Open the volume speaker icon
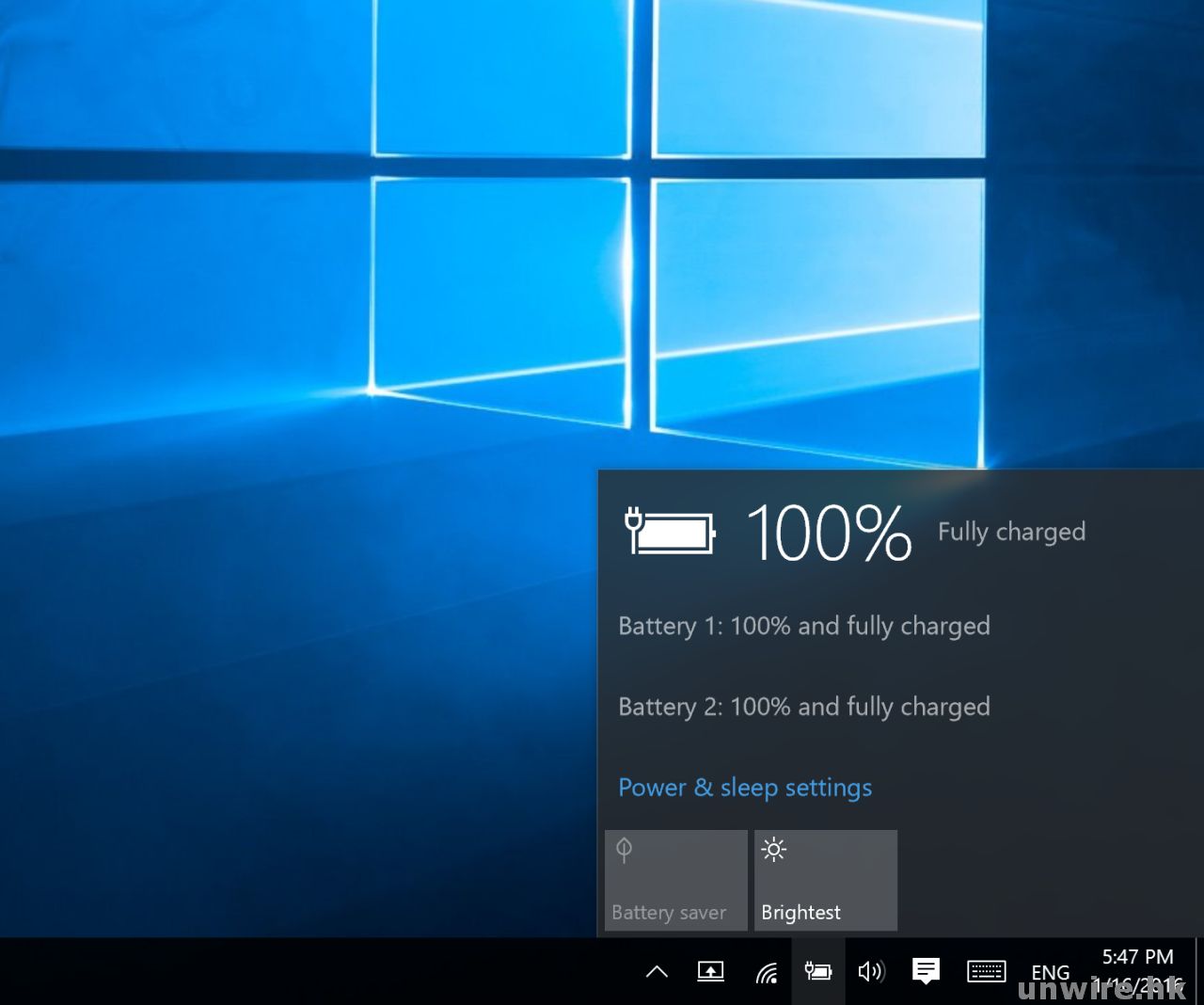 (871, 971)
